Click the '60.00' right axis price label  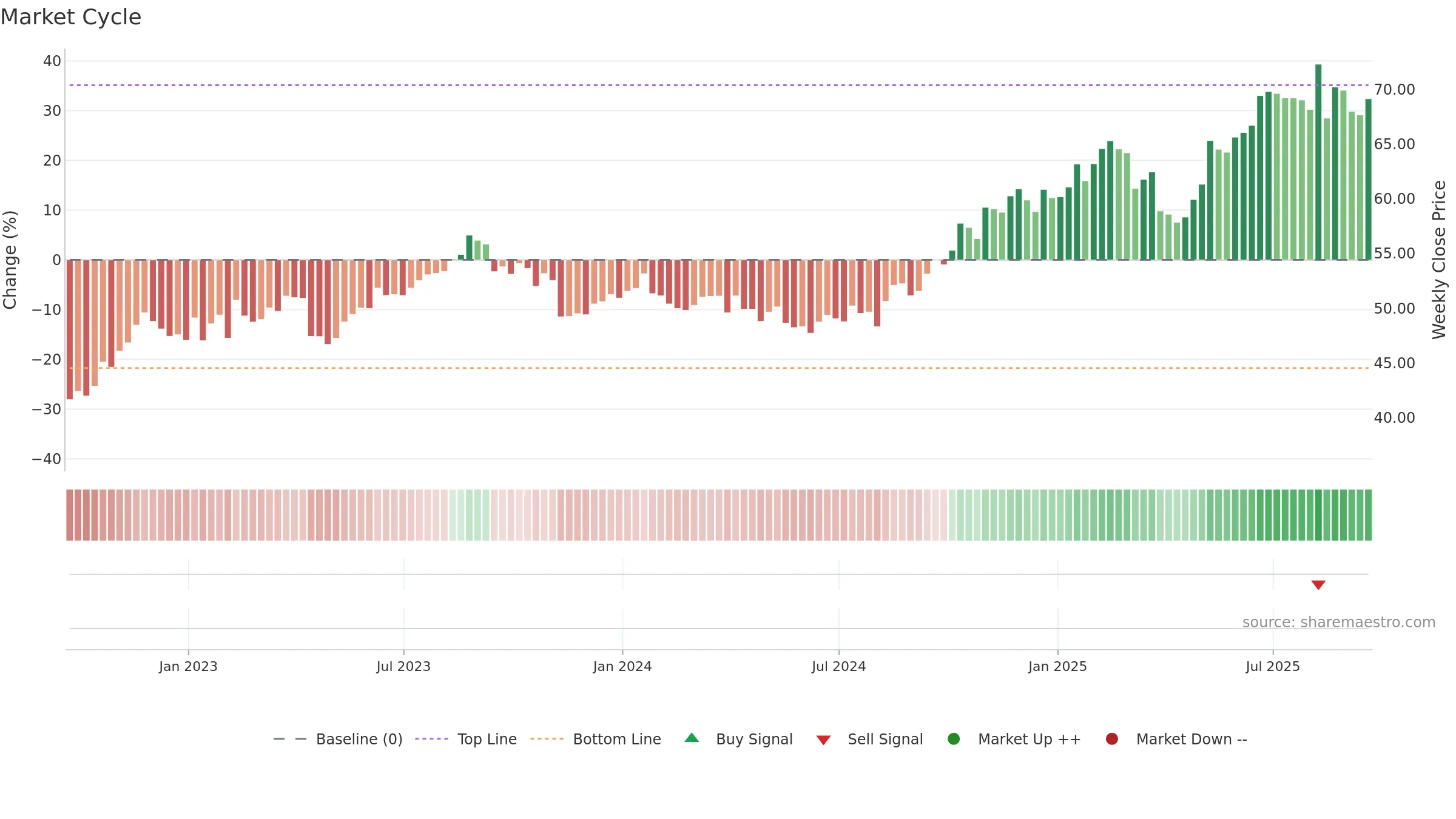(1395, 199)
